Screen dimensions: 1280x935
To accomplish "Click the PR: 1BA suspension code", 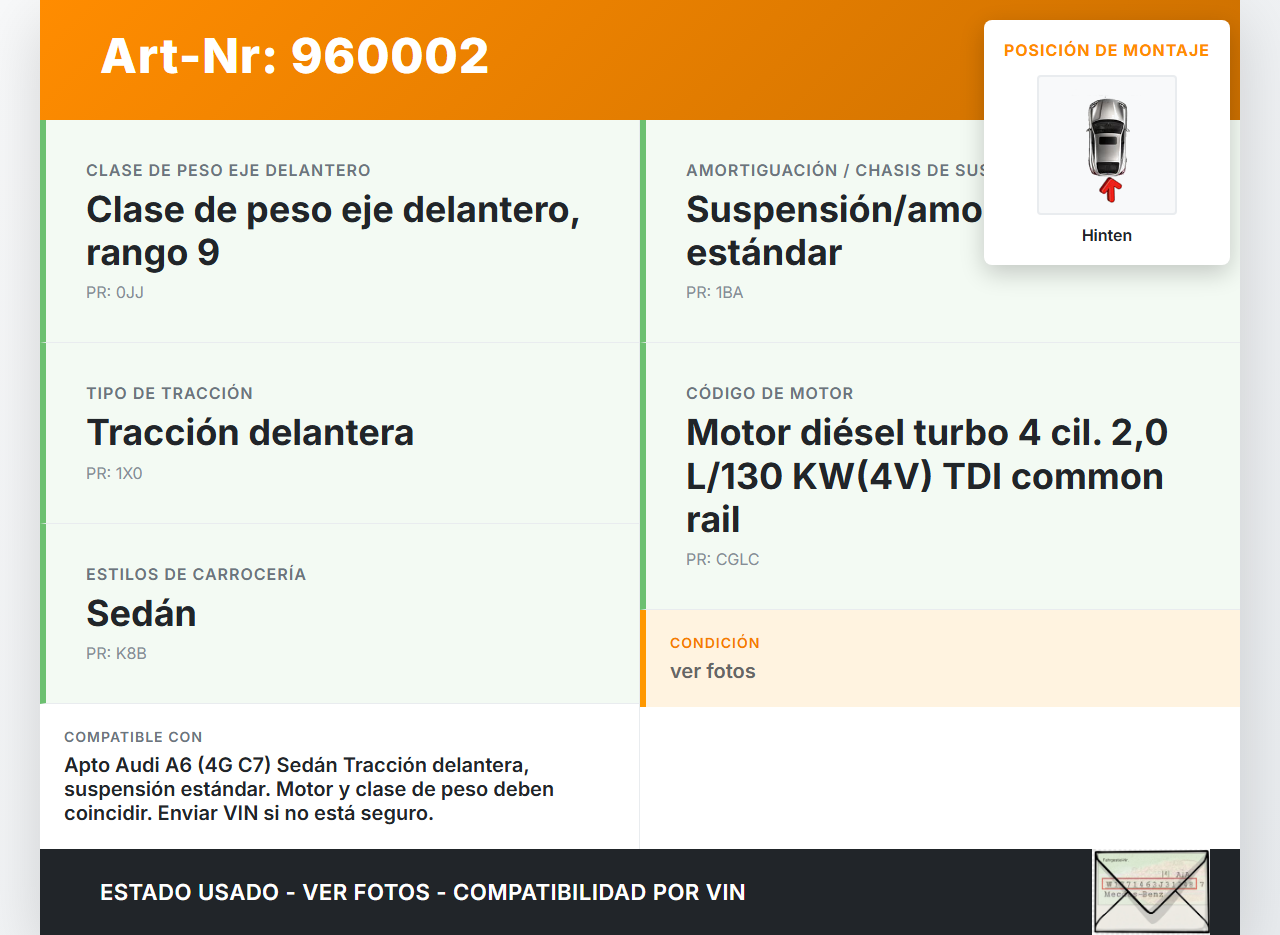I will 714,293.
